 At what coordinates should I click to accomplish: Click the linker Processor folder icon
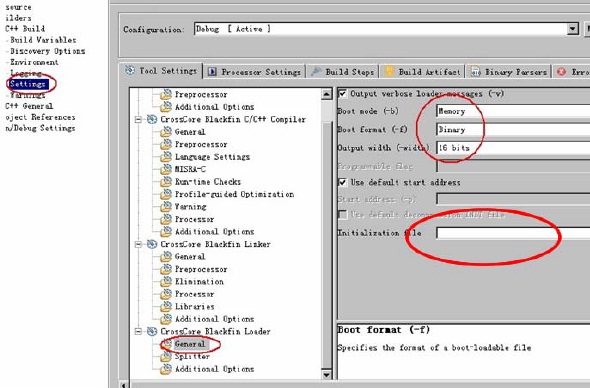pos(166,294)
